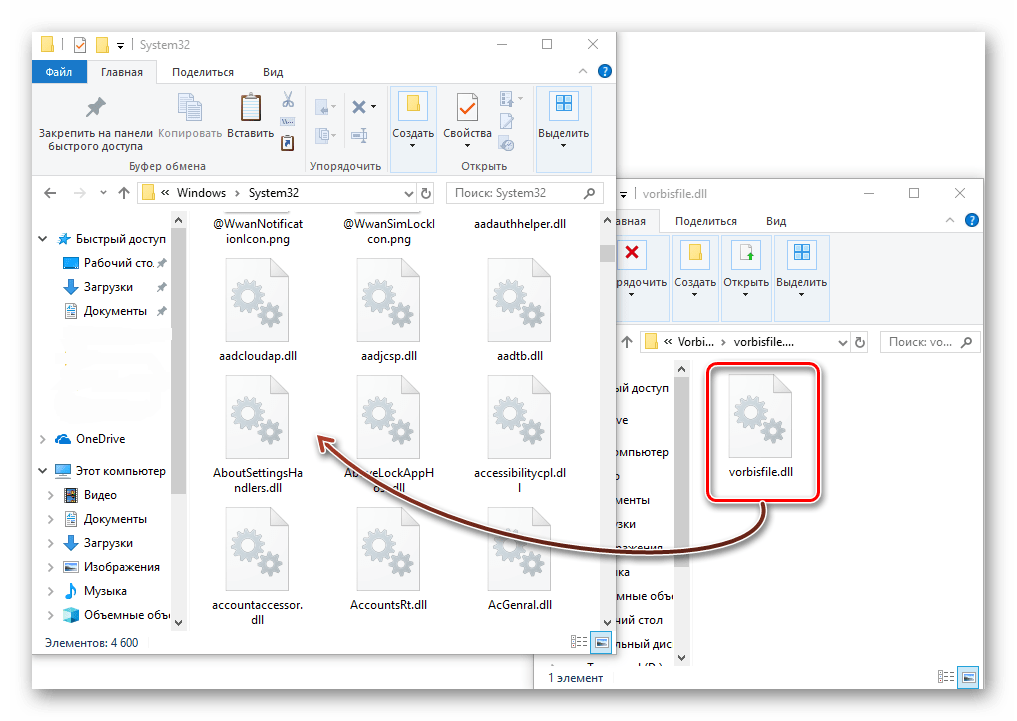Refresh the System32 folder view
The width and height of the screenshot is (1017, 721).
pyautogui.click(x=427, y=193)
